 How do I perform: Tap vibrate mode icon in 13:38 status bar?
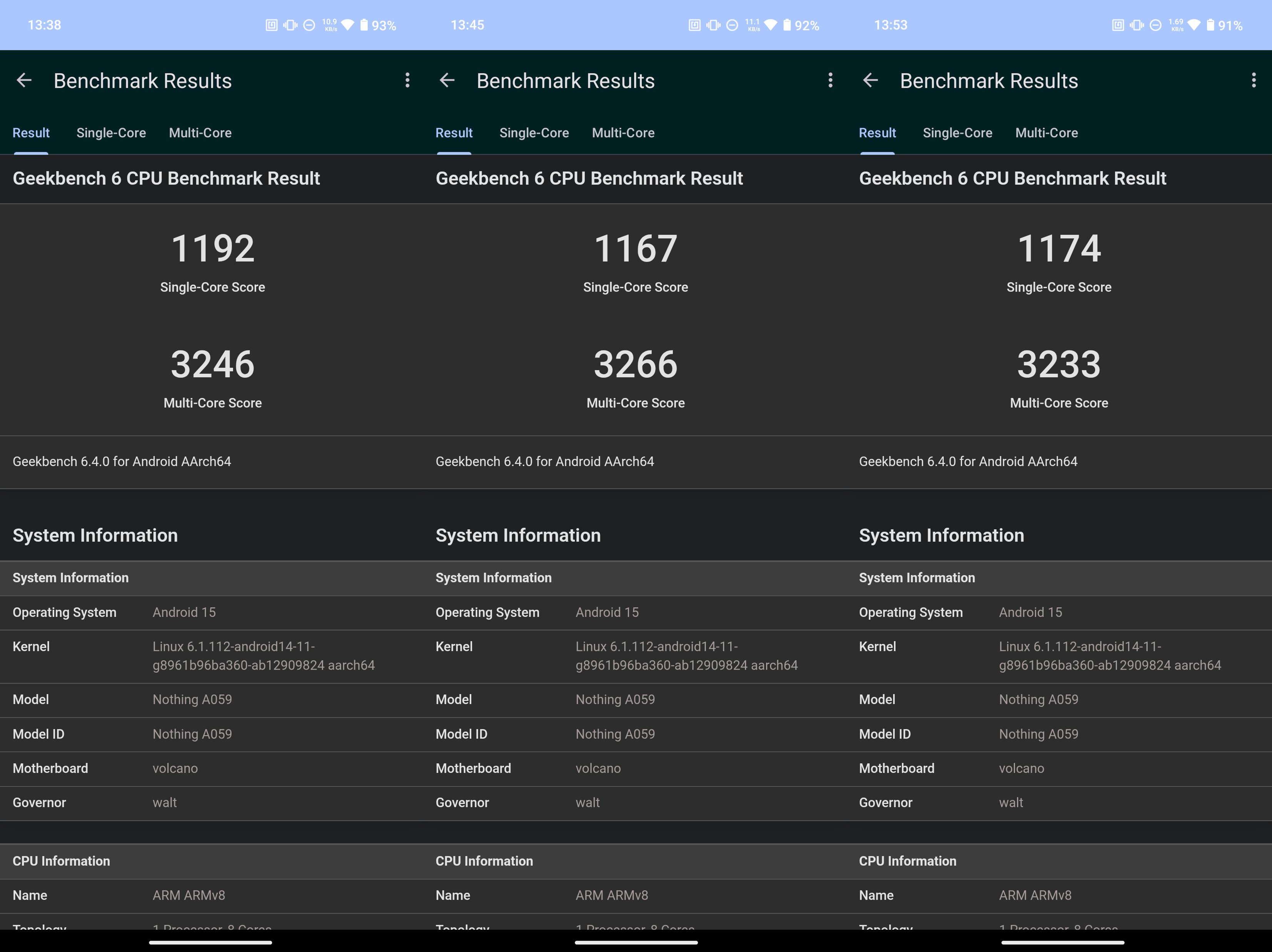pyautogui.click(x=290, y=25)
